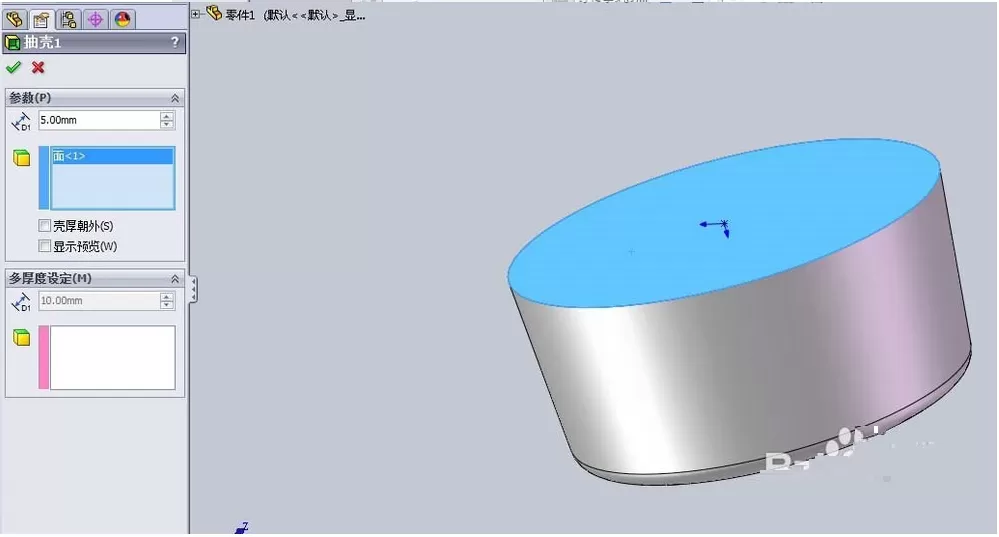Click the panel collapse handle on the splitter
The width and height of the screenshot is (999, 537).
193,289
